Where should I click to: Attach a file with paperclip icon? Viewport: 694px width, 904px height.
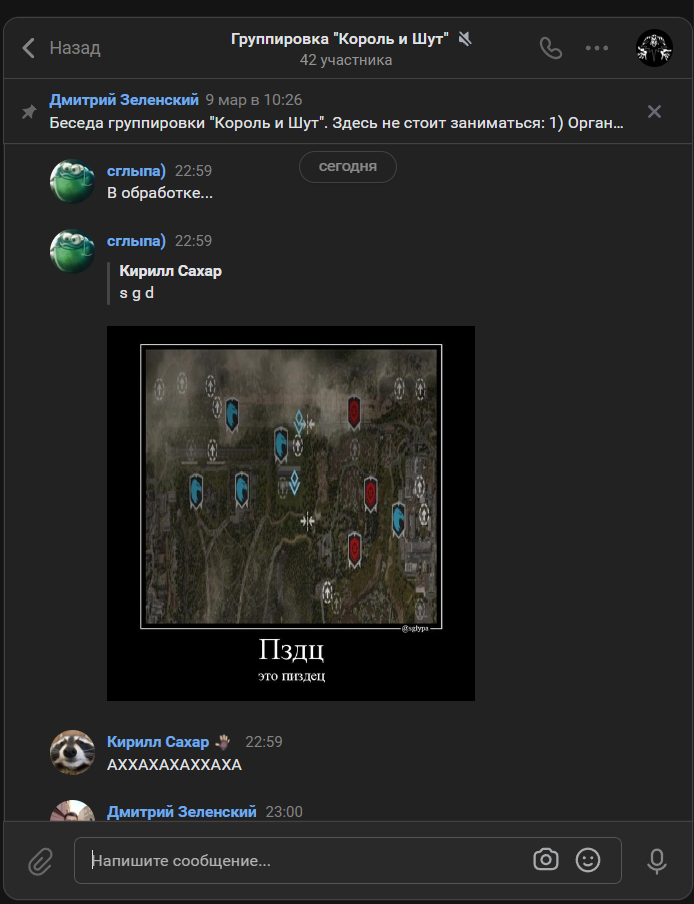[x=40, y=861]
